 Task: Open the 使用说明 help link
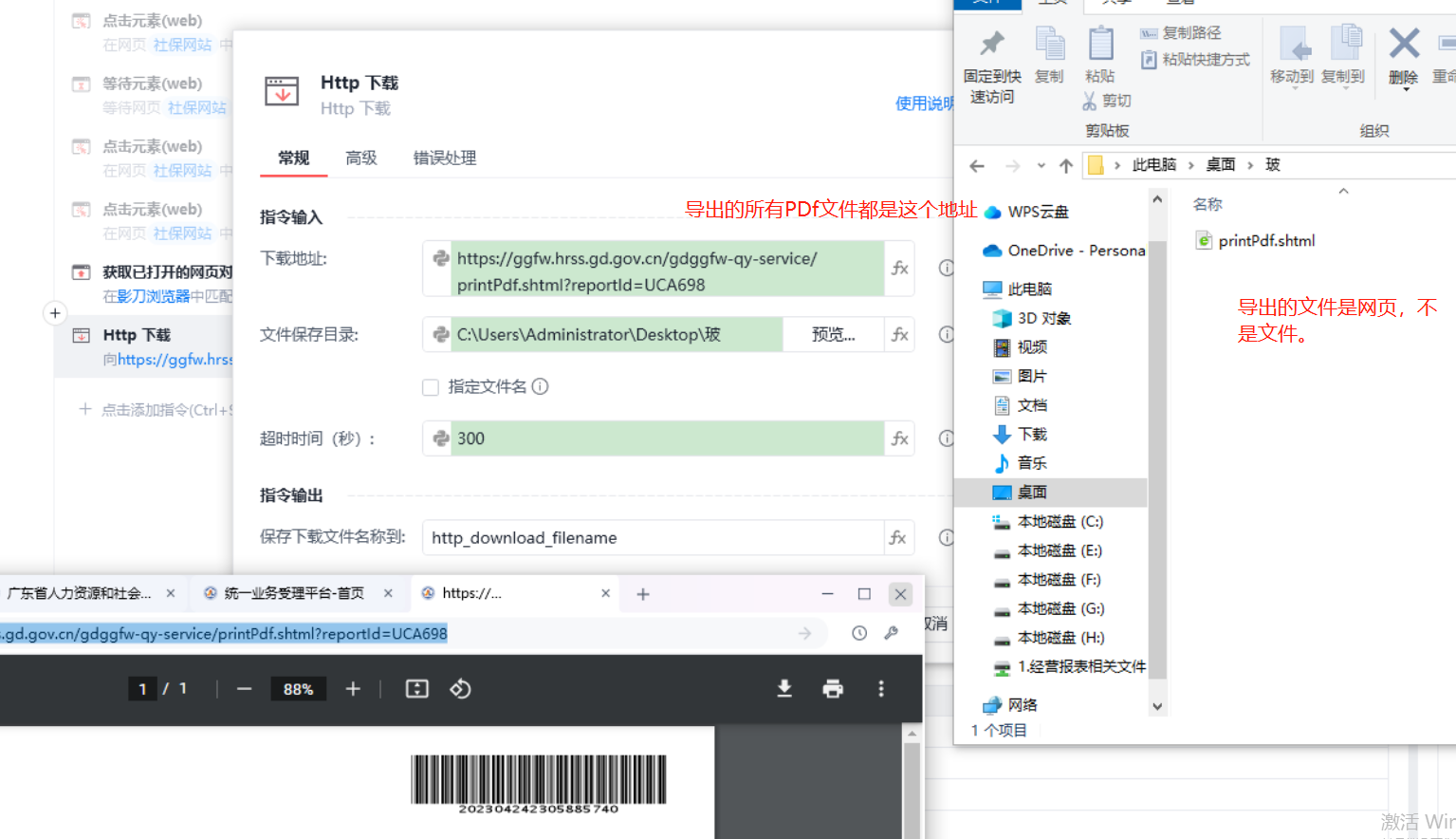(x=924, y=103)
